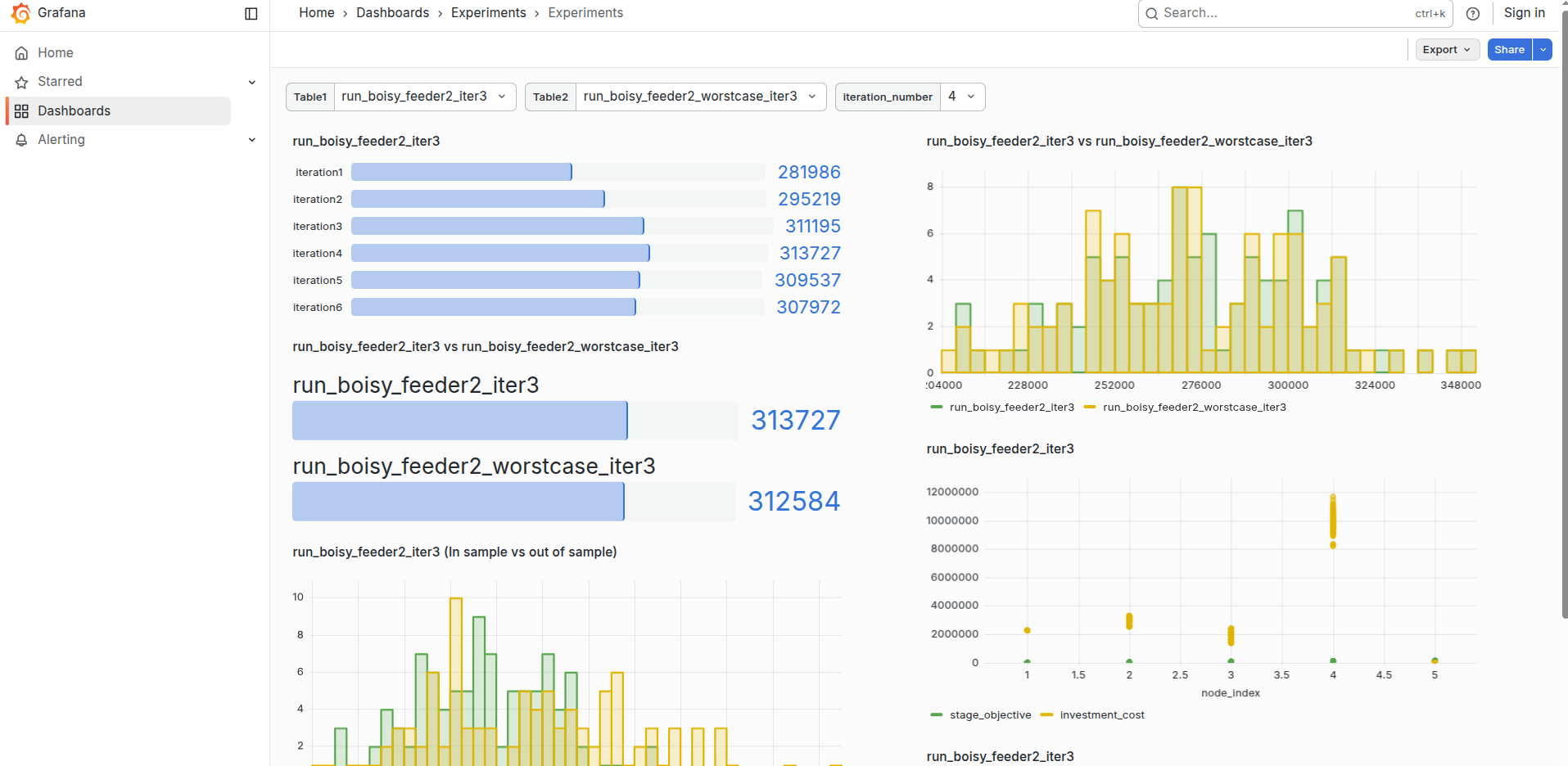Screen dimensions: 1568x766
Task: Click the value 309537
Action: 807,280
